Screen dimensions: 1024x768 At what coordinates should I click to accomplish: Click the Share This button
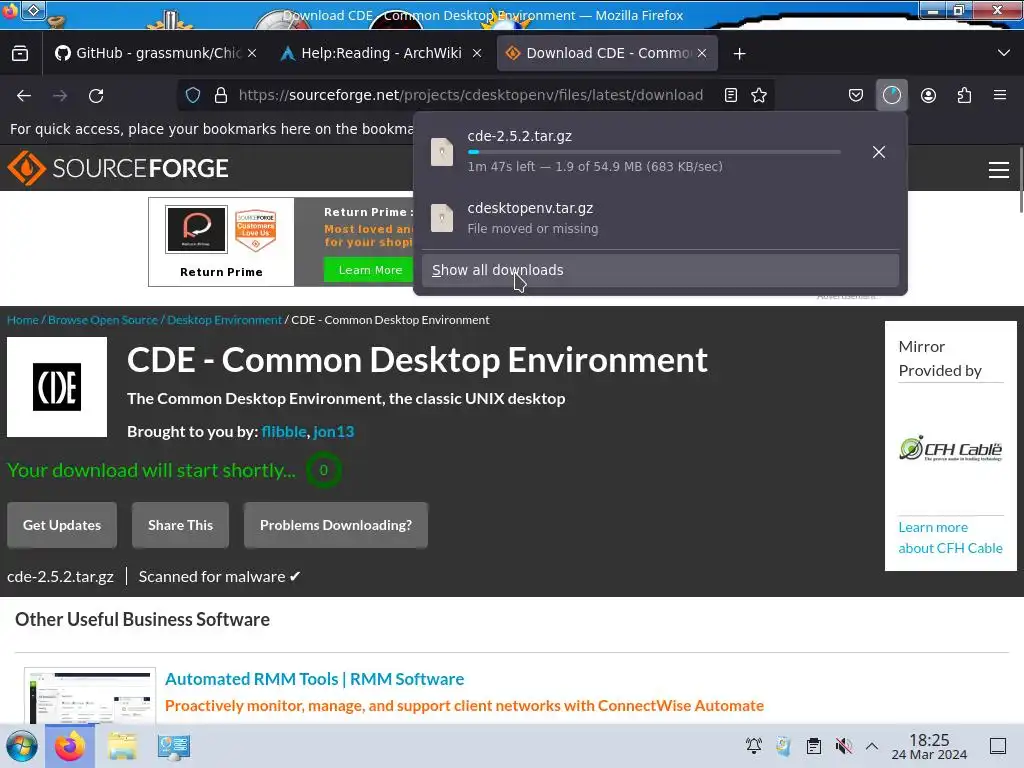(180, 525)
